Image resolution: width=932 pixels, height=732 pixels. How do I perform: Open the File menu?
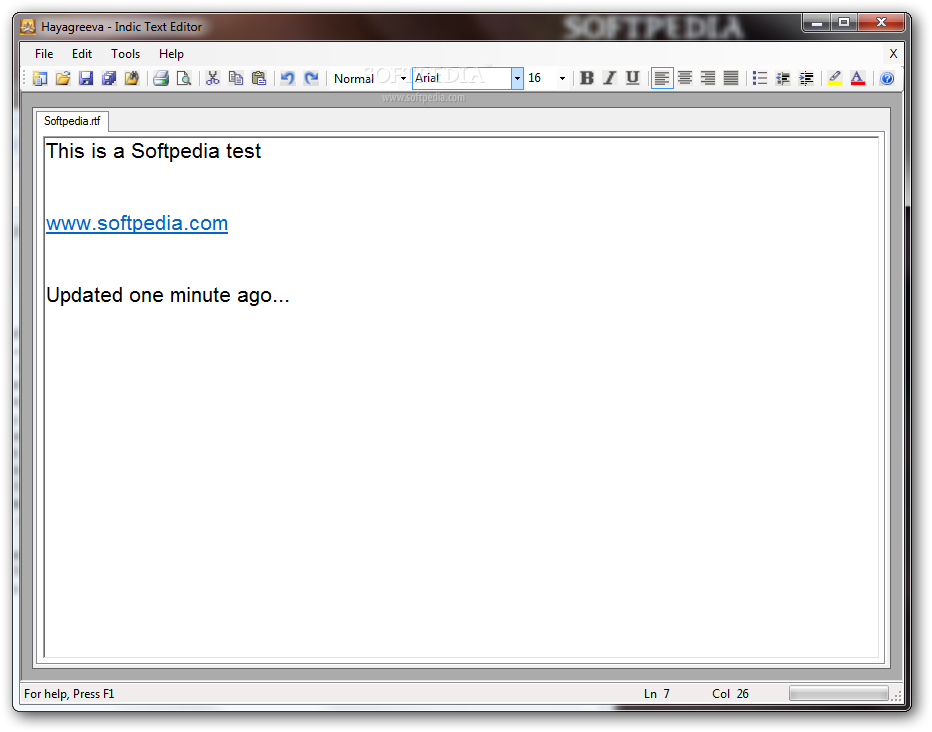[x=44, y=54]
